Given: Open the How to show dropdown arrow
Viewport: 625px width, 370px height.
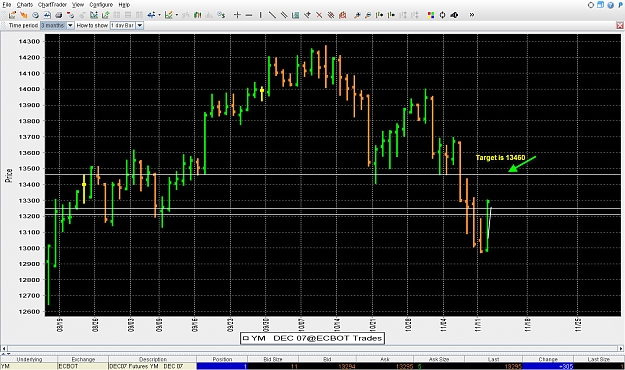Looking at the screenshot, I should [140, 25].
